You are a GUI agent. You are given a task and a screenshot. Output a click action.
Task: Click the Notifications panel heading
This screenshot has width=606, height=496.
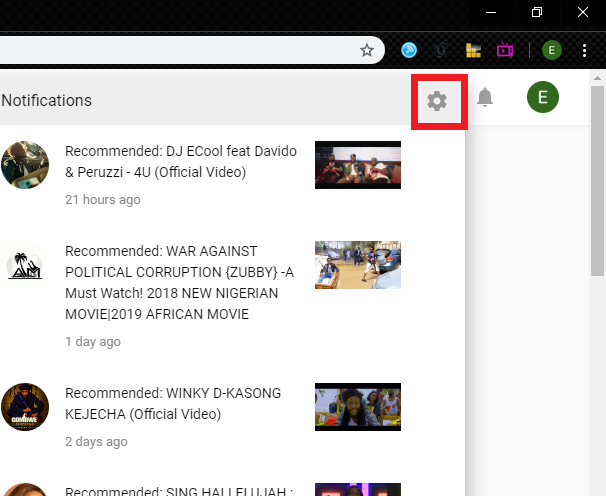point(46,101)
